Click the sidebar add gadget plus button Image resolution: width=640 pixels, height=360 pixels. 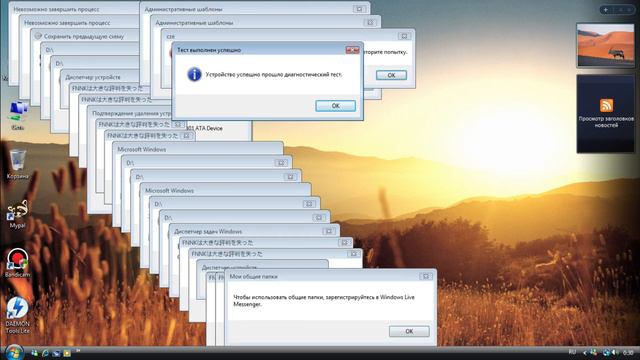click(606, 10)
